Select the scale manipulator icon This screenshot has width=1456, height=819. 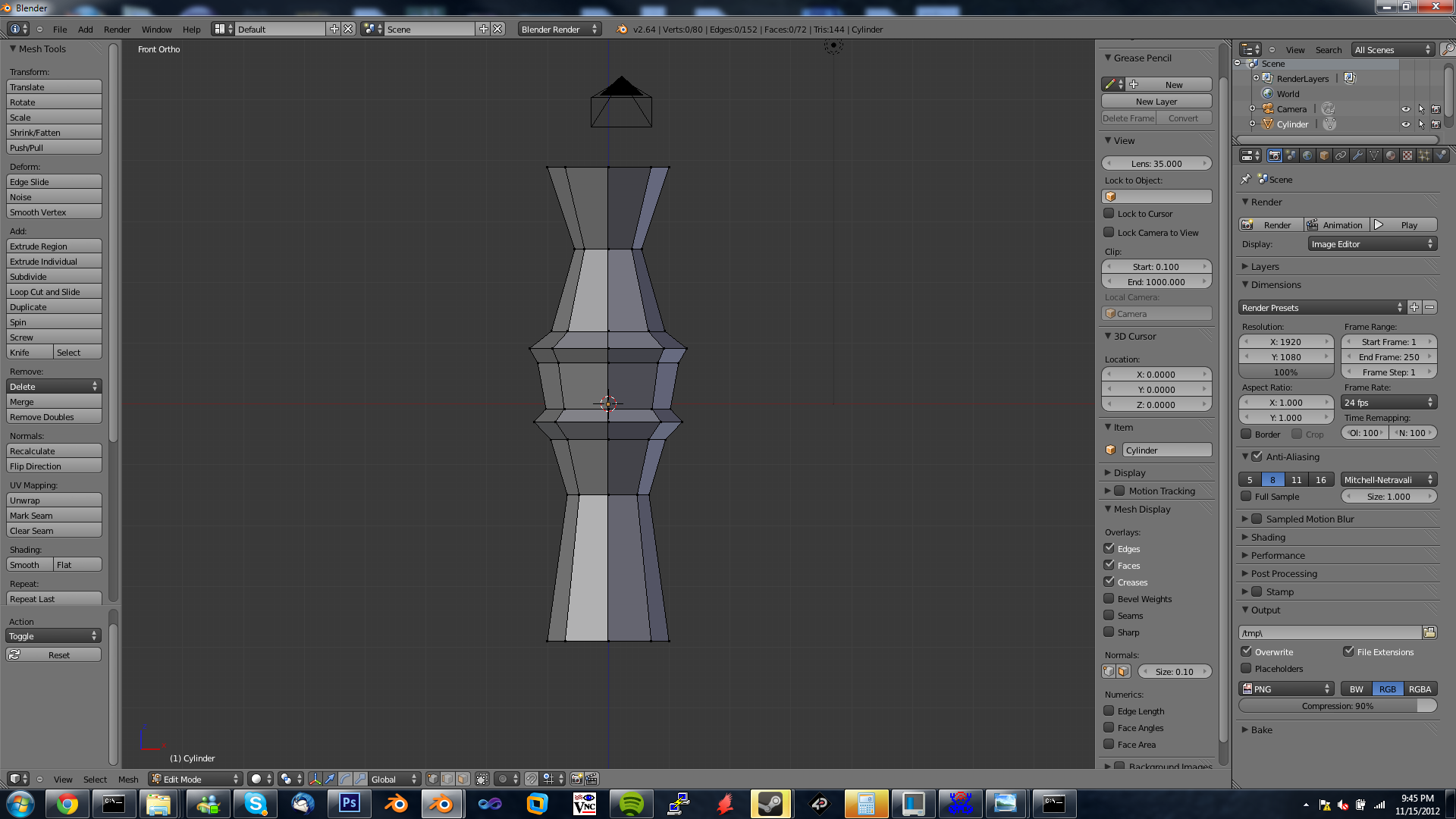(x=360, y=779)
